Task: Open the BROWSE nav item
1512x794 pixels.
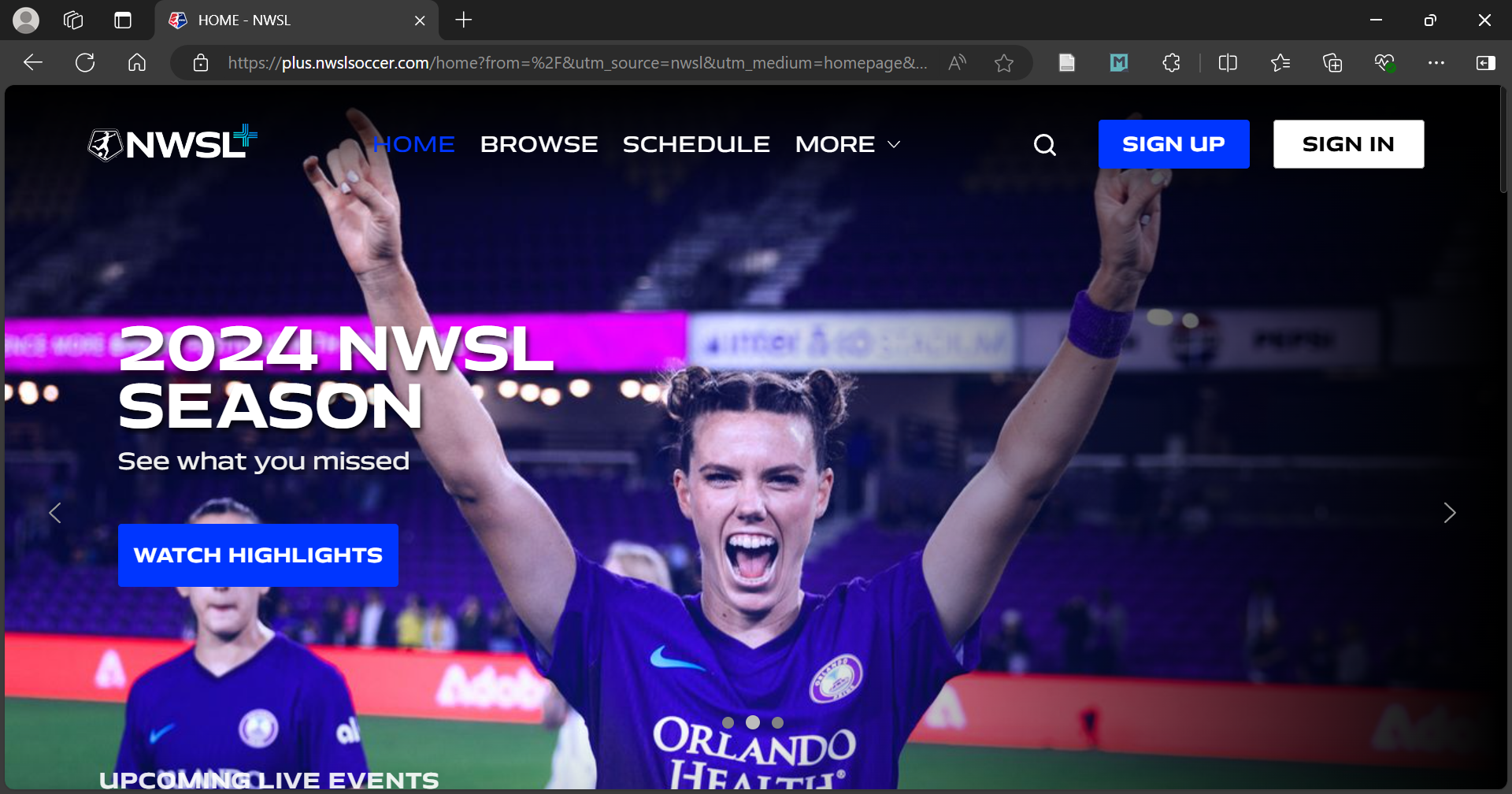Action: 539,145
